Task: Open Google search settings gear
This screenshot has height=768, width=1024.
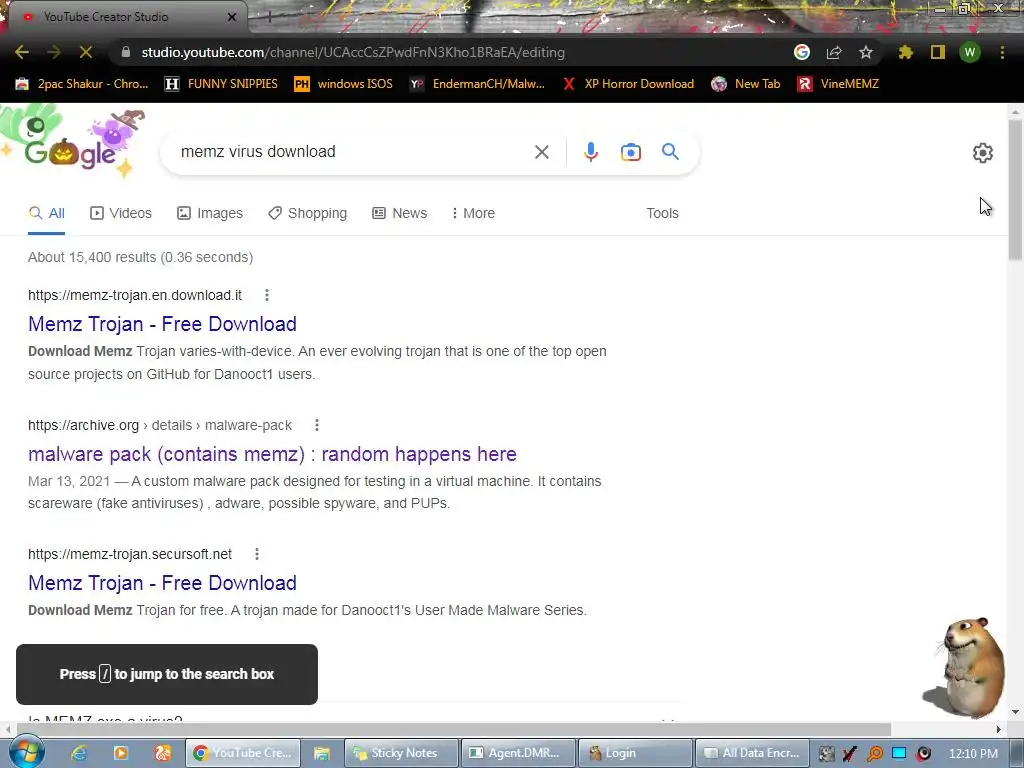Action: click(982, 153)
